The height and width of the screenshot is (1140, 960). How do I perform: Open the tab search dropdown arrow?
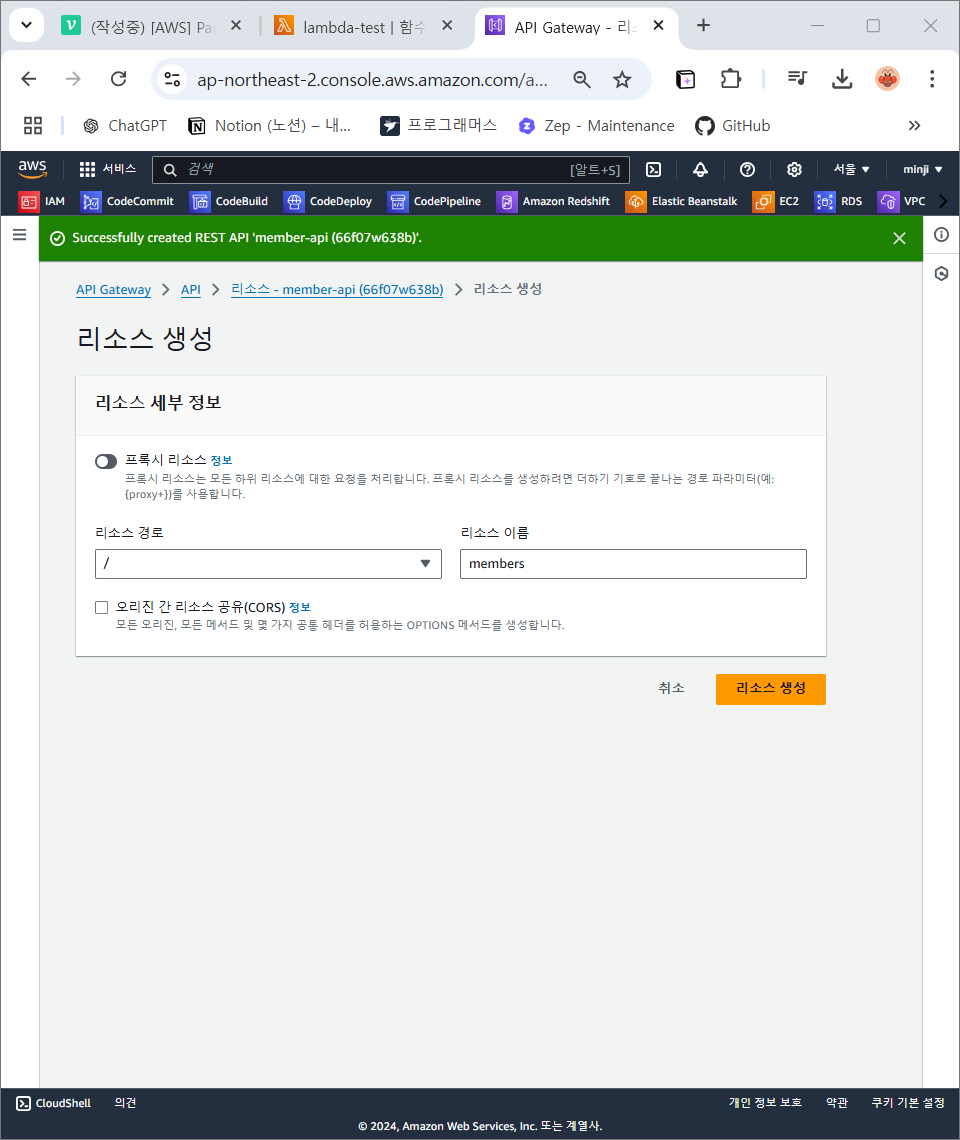point(26,25)
